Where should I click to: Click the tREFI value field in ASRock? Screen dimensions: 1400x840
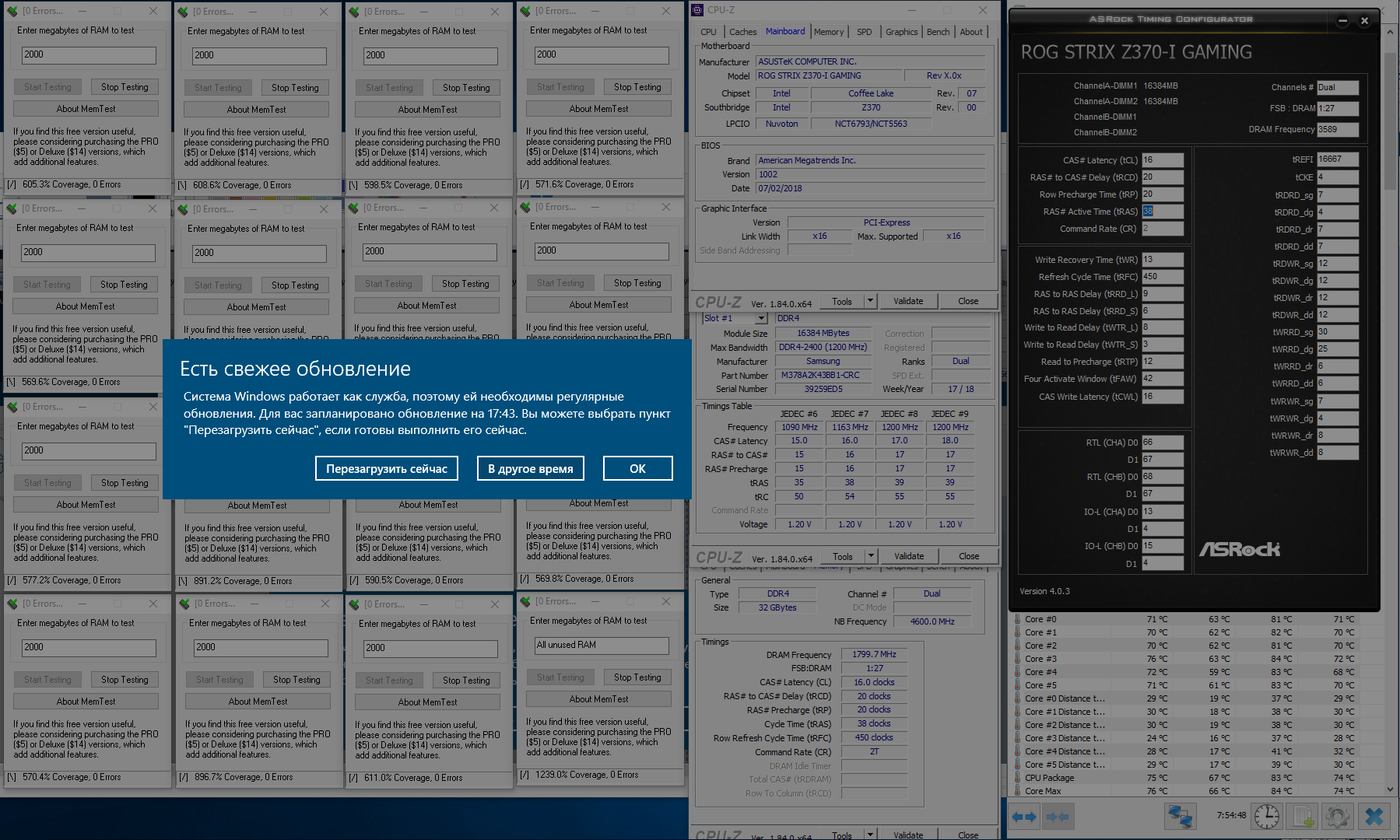1338,159
